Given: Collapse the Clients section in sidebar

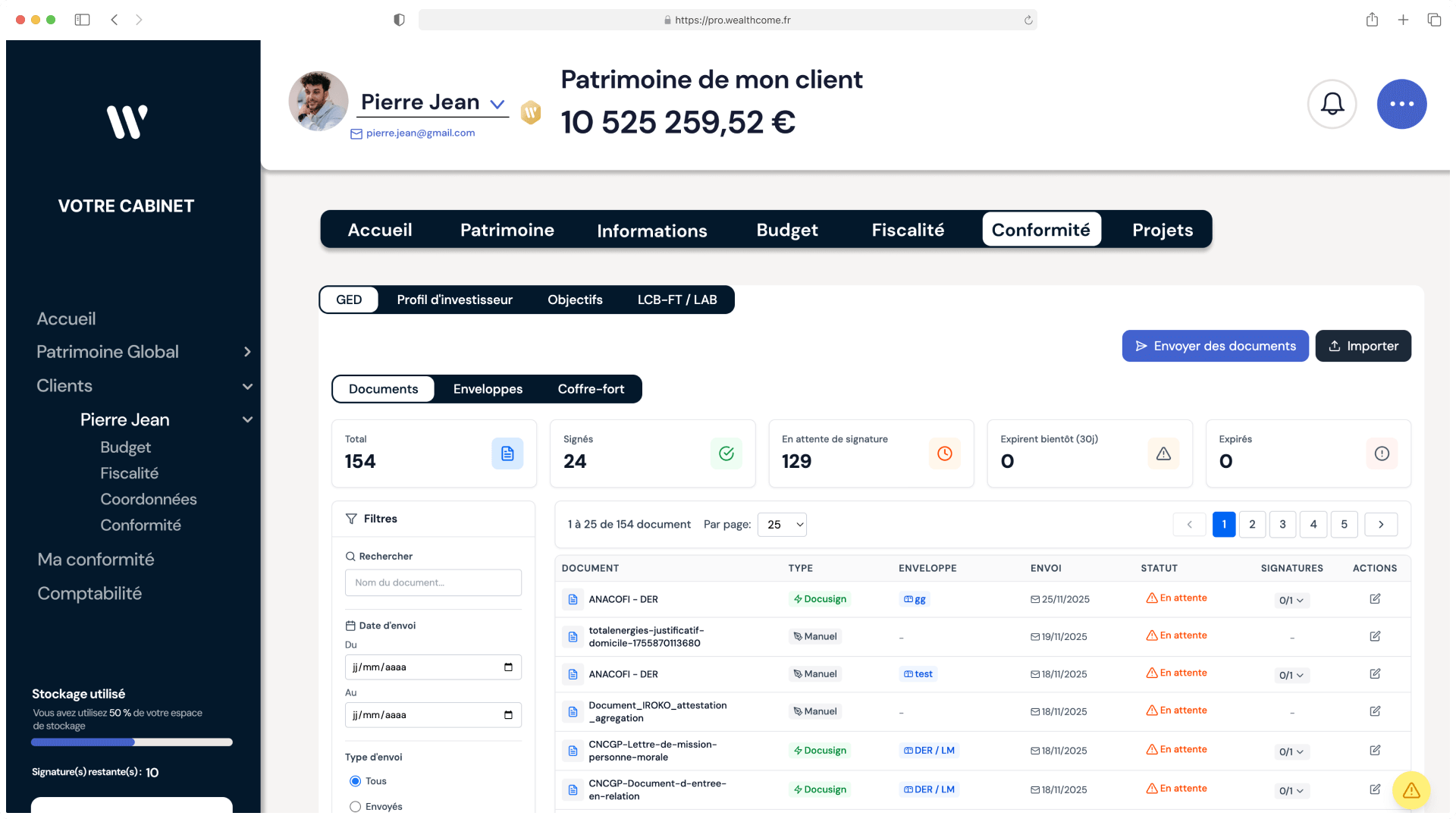Looking at the screenshot, I should [247, 386].
